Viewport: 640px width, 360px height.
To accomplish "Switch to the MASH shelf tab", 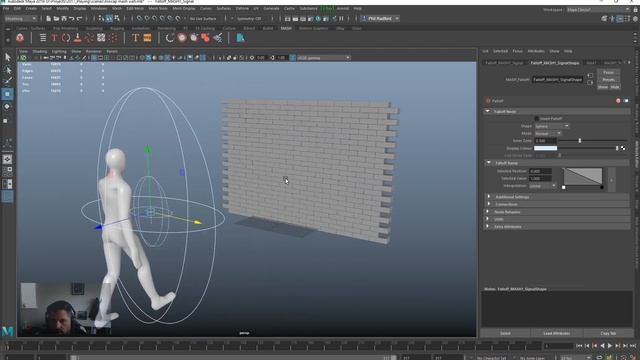I will coord(286,28).
